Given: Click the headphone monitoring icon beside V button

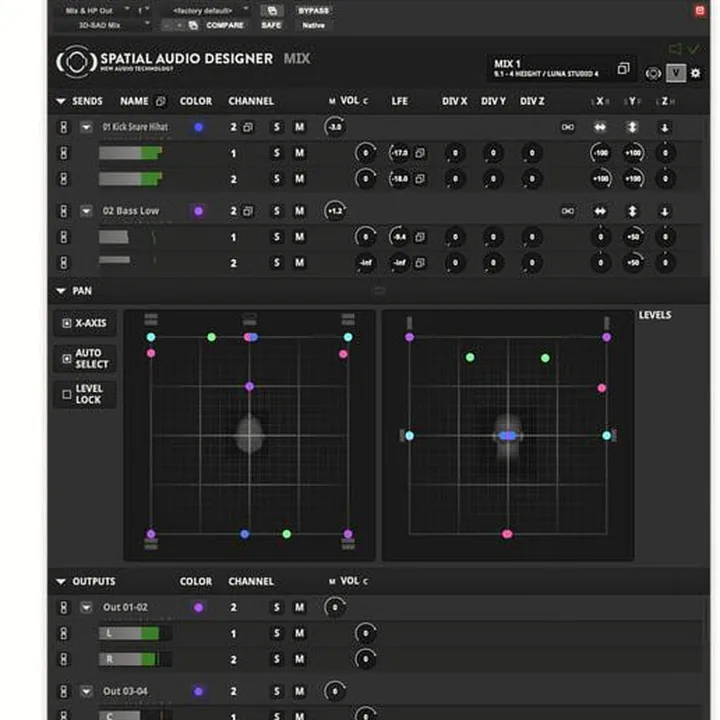Looking at the screenshot, I should (653, 73).
